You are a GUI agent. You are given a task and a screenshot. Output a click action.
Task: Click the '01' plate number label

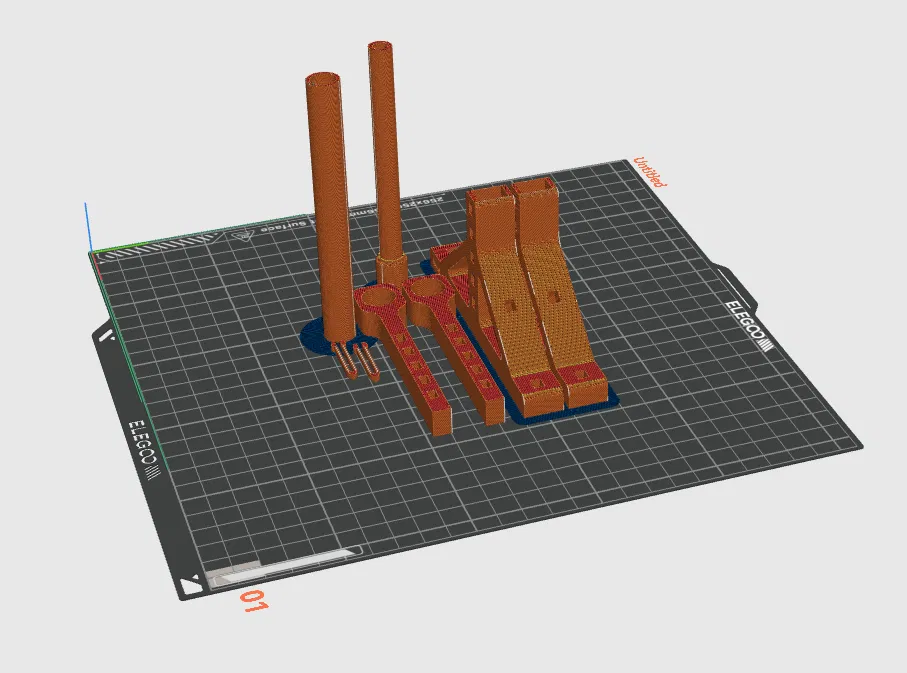254,602
